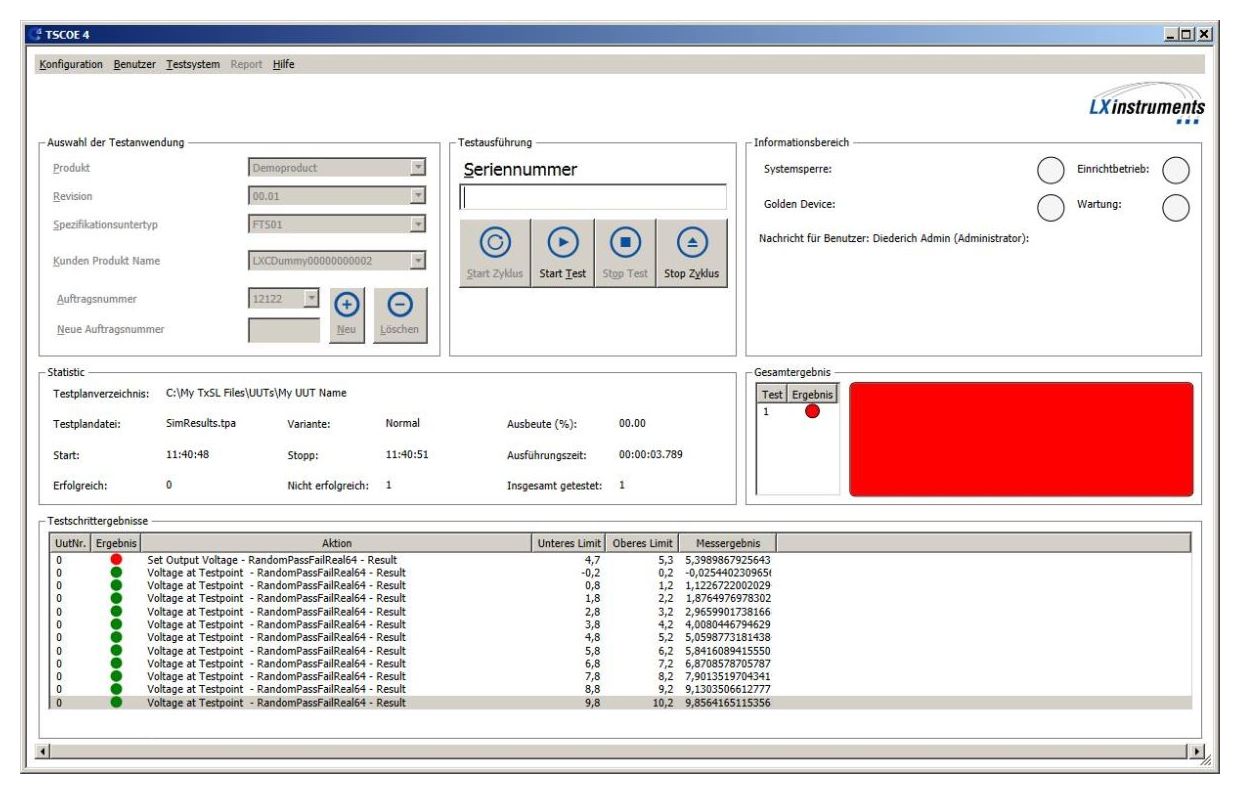1240x794 pixels.
Task: Click the Löschen minus icon
Action: pyautogui.click(x=399, y=304)
